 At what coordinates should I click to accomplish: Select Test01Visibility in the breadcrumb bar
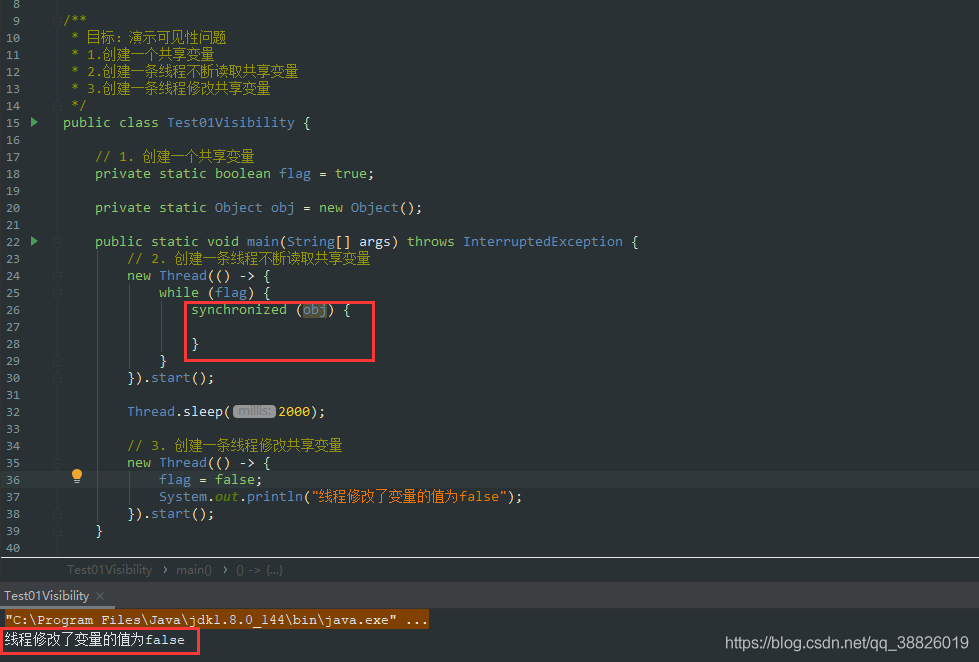(109, 570)
